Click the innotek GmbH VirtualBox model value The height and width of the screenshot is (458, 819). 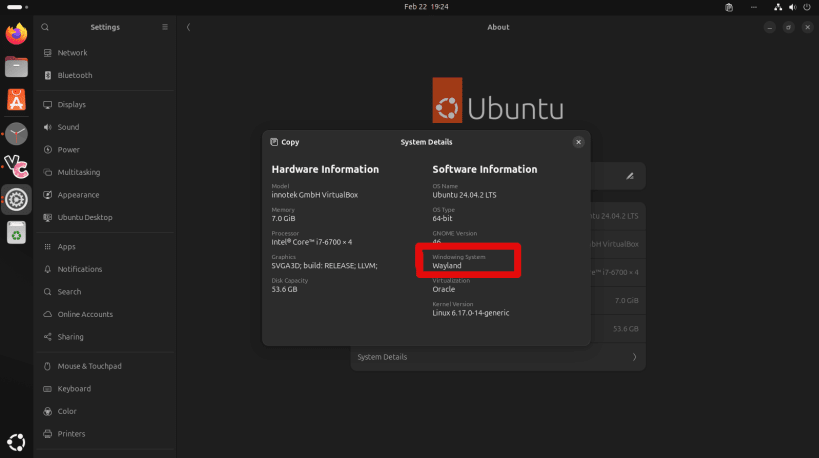click(314, 195)
